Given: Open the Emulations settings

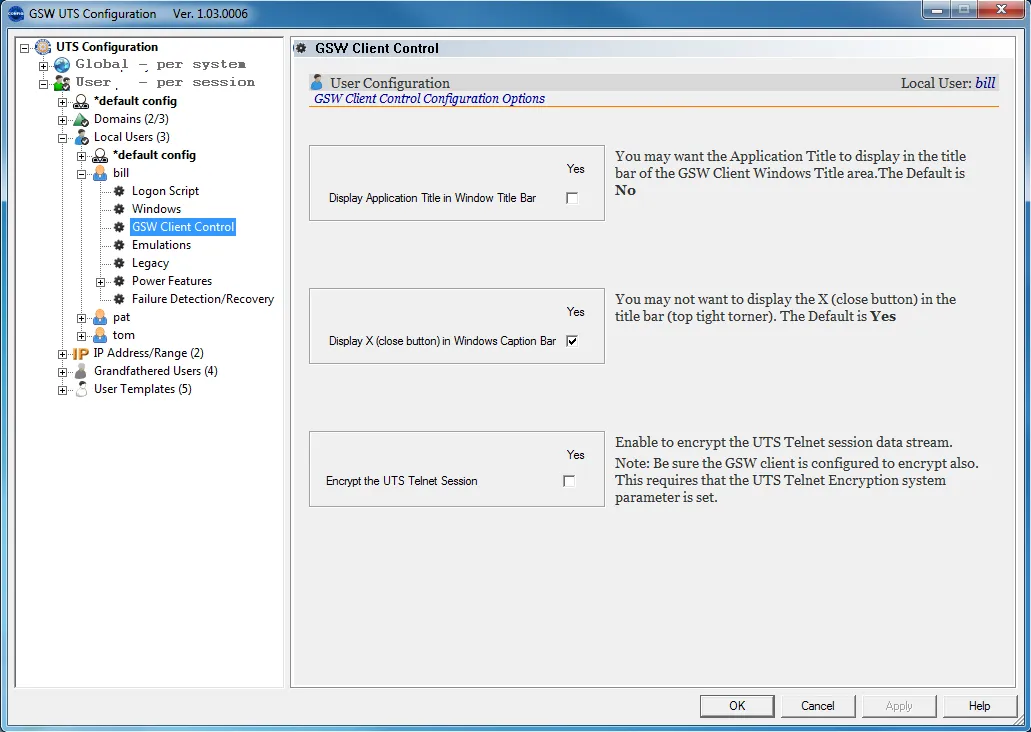Looking at the screenshot, I should pyautogui.click(x=161, y=245).
